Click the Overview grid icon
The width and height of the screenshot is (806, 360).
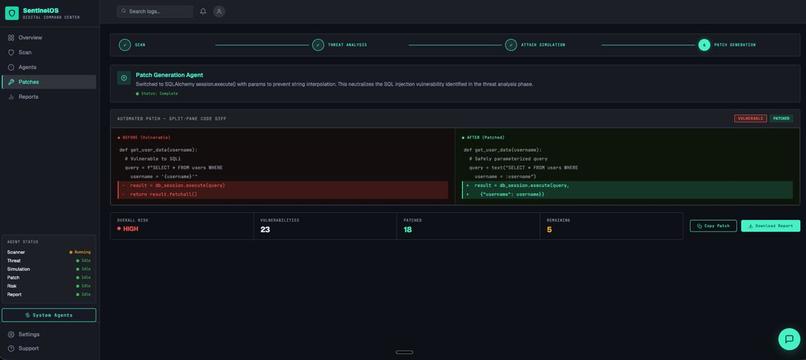point(11,38)
